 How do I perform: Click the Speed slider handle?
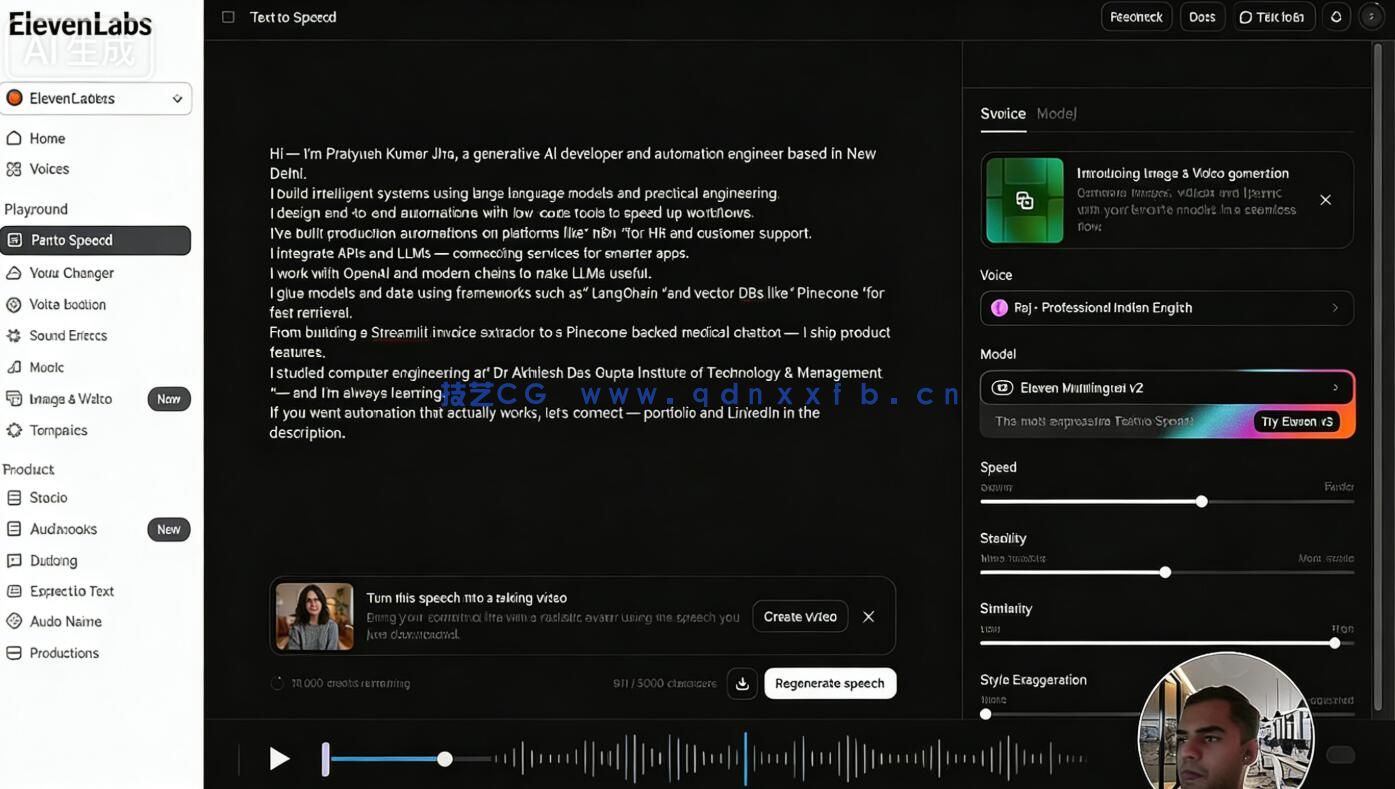tap(1202, 502)
